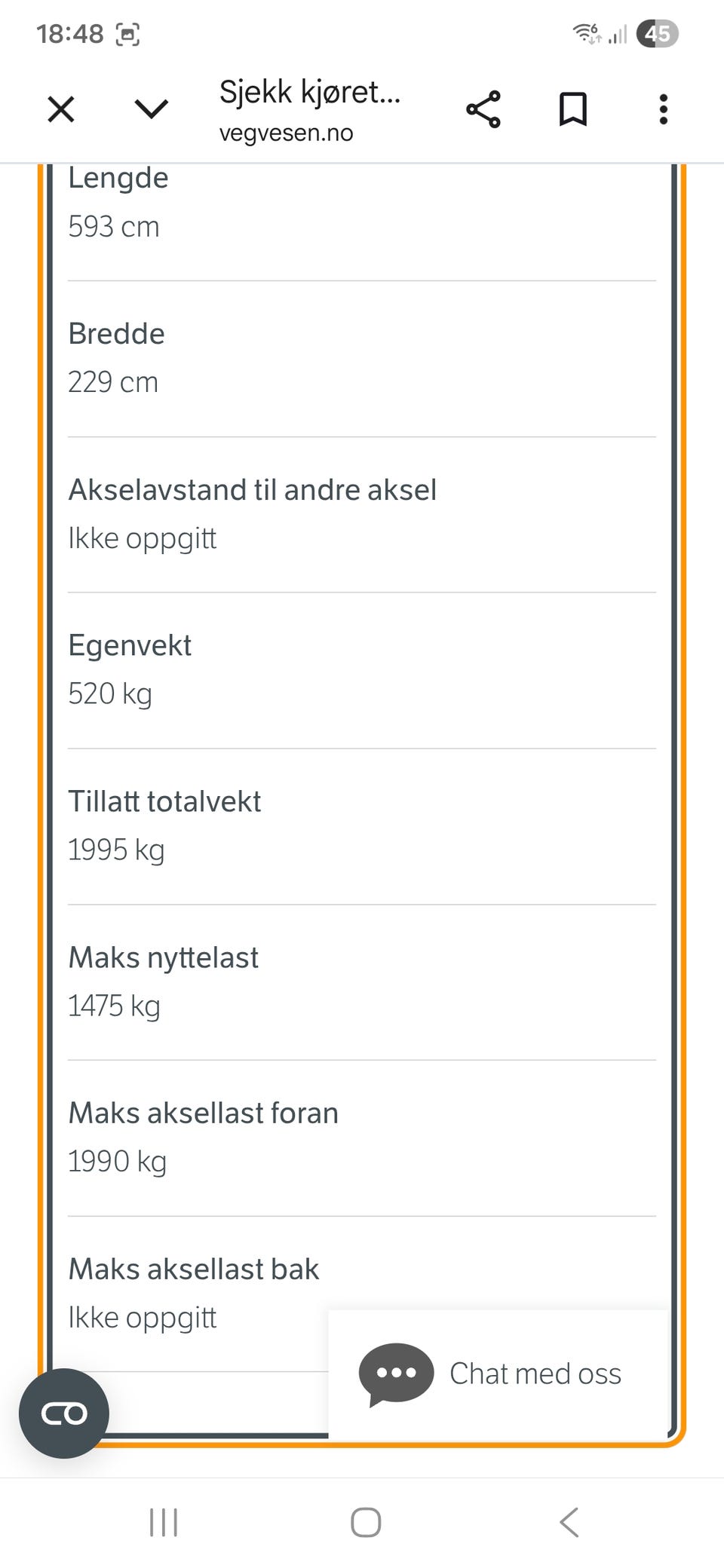Tap the round dark accessibility button bottom-left
Viewport: 724px width, 1568px height.
pos(64,1413)
